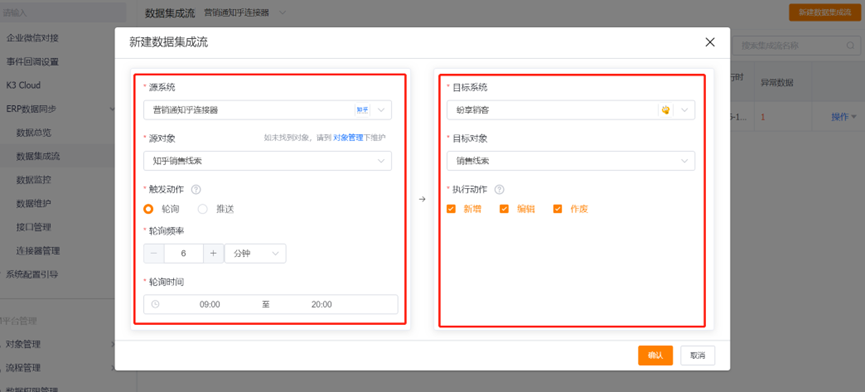Increase polling frequency with plus button
865x392 pixels.
click(x=213, y=254)
